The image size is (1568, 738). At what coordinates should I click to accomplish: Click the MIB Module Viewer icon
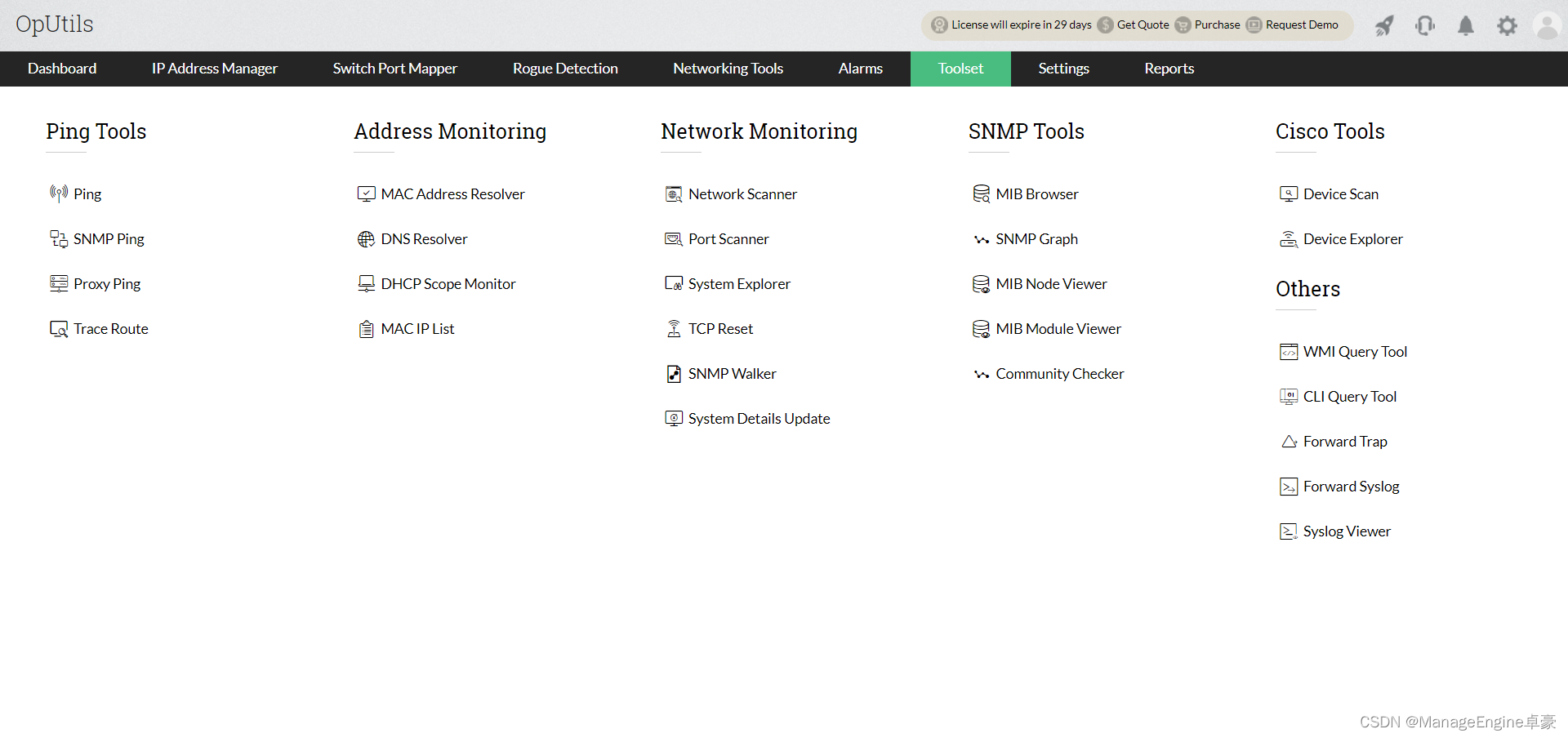tap(982, 328)
